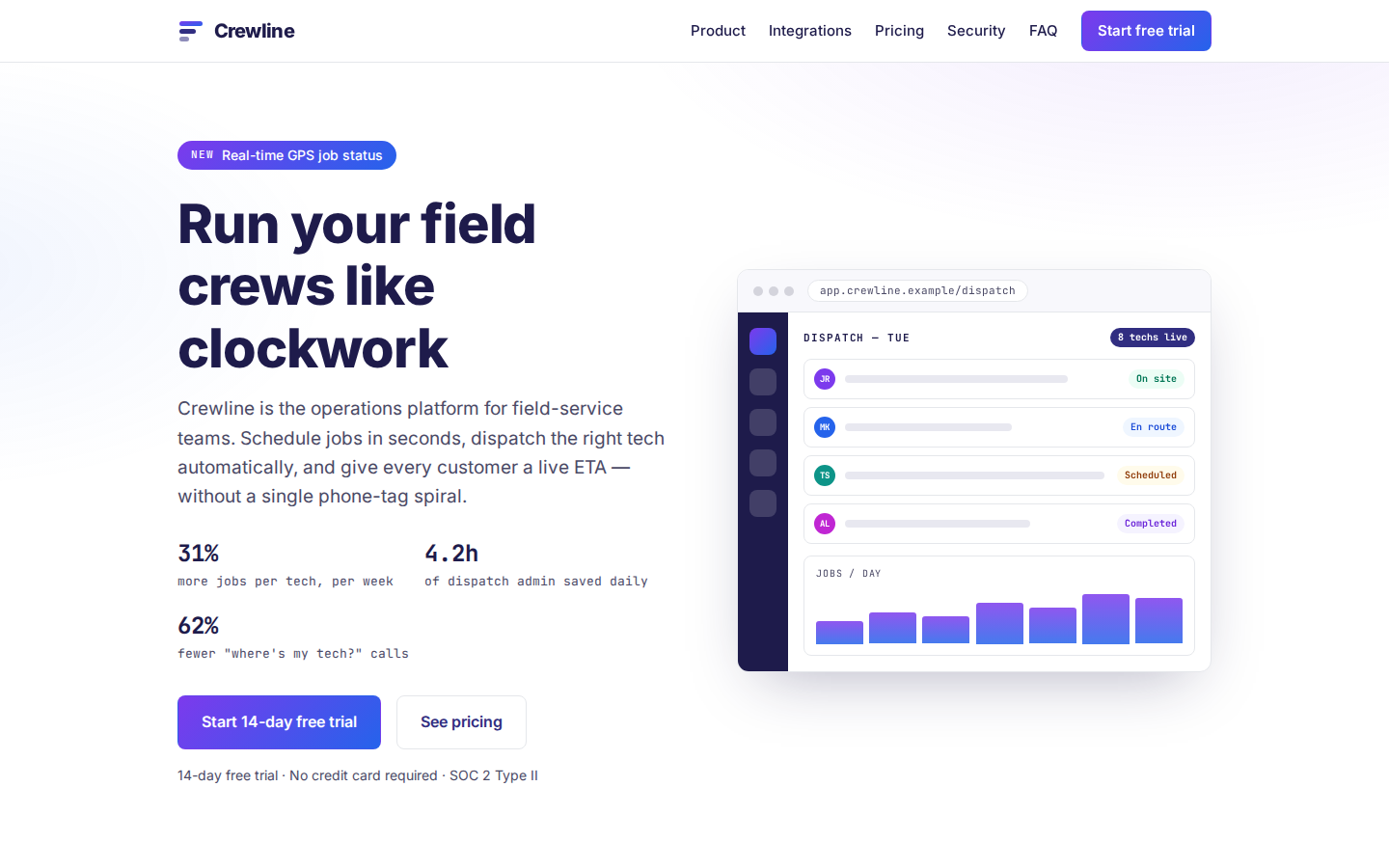Click the On site status tag

[x=1156, y=379]
